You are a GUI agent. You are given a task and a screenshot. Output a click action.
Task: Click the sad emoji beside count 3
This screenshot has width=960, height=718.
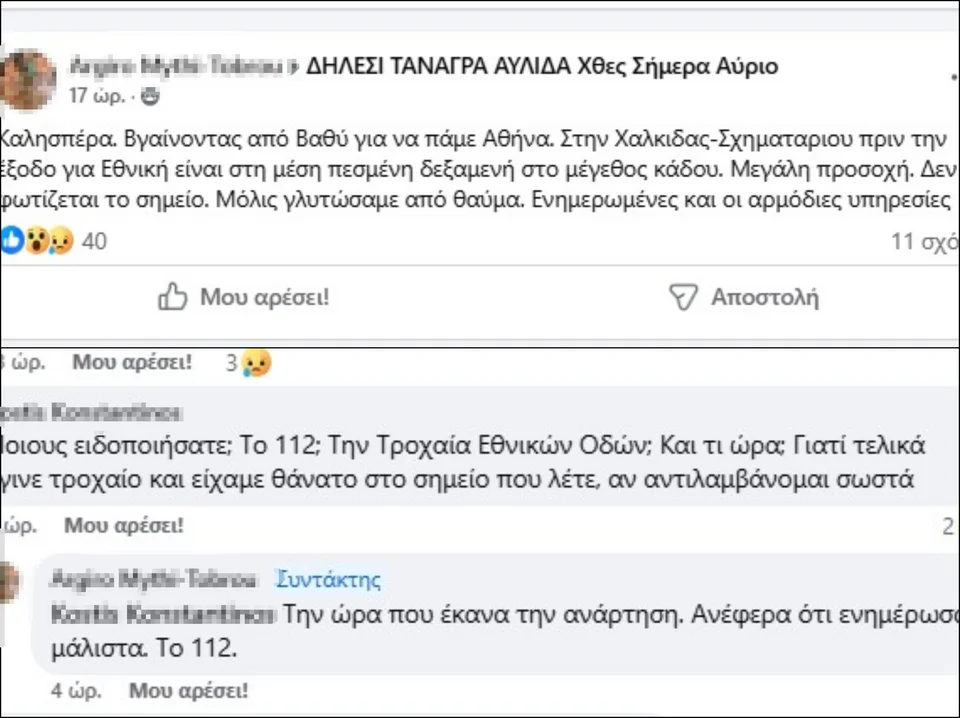[257, 364]
